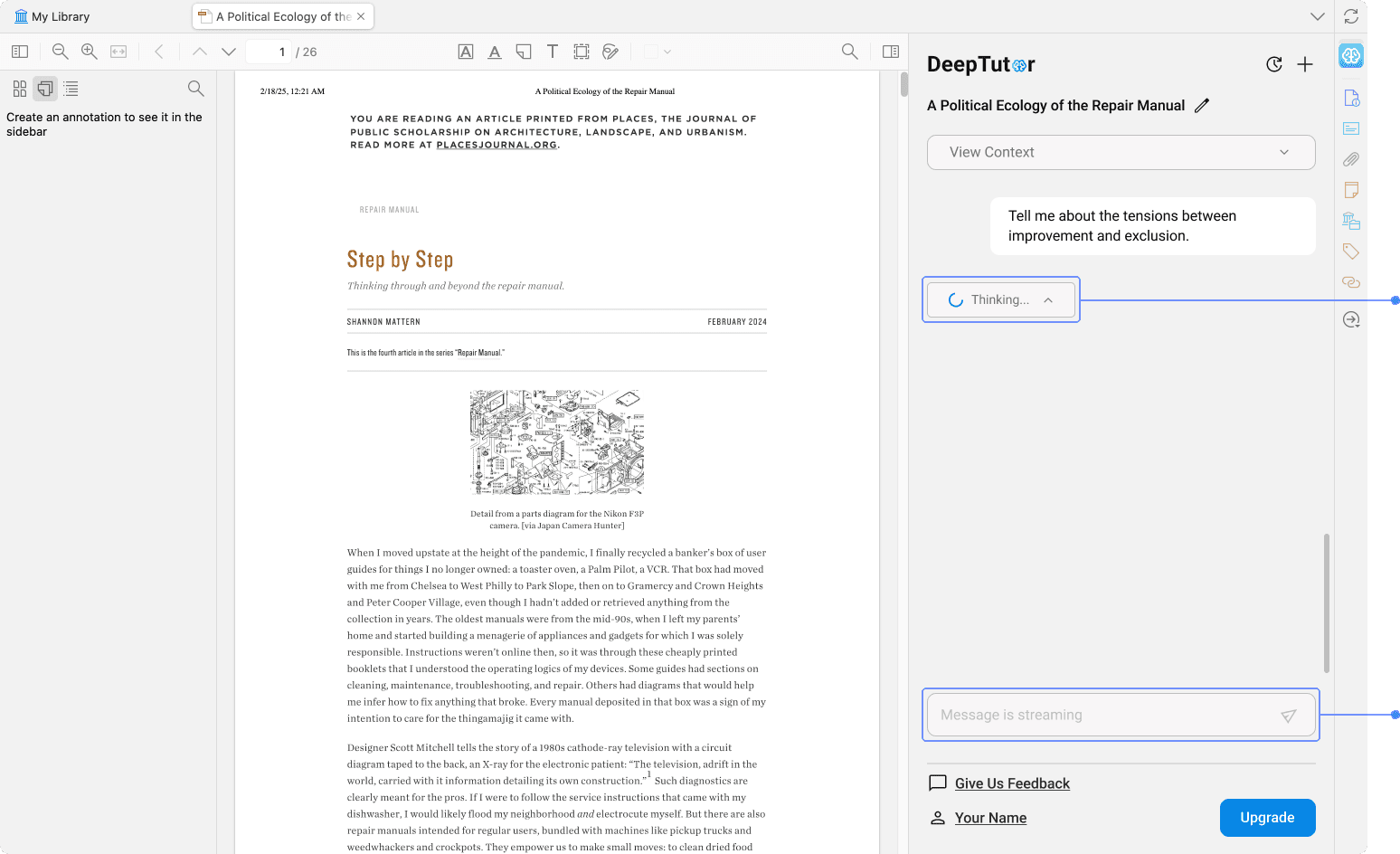Start a new DeepTutor session
Screen dimensions: 1400x854
click(x=1305, y=64)
